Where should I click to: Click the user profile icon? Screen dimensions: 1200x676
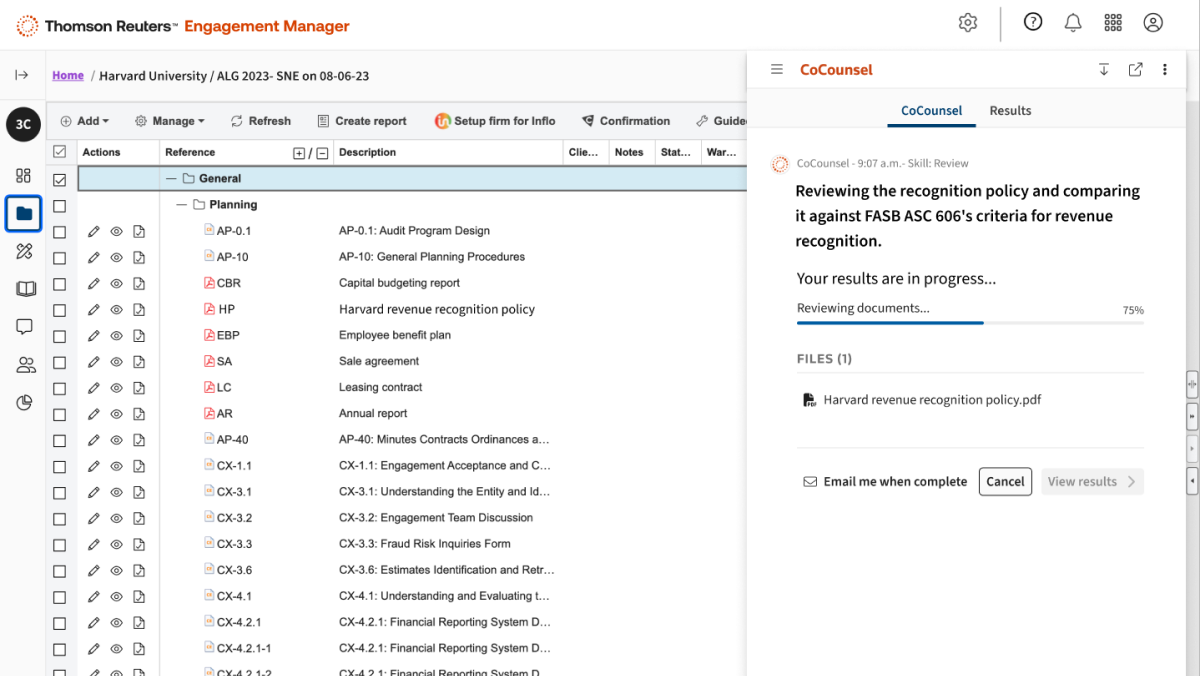pos(1153,23)
